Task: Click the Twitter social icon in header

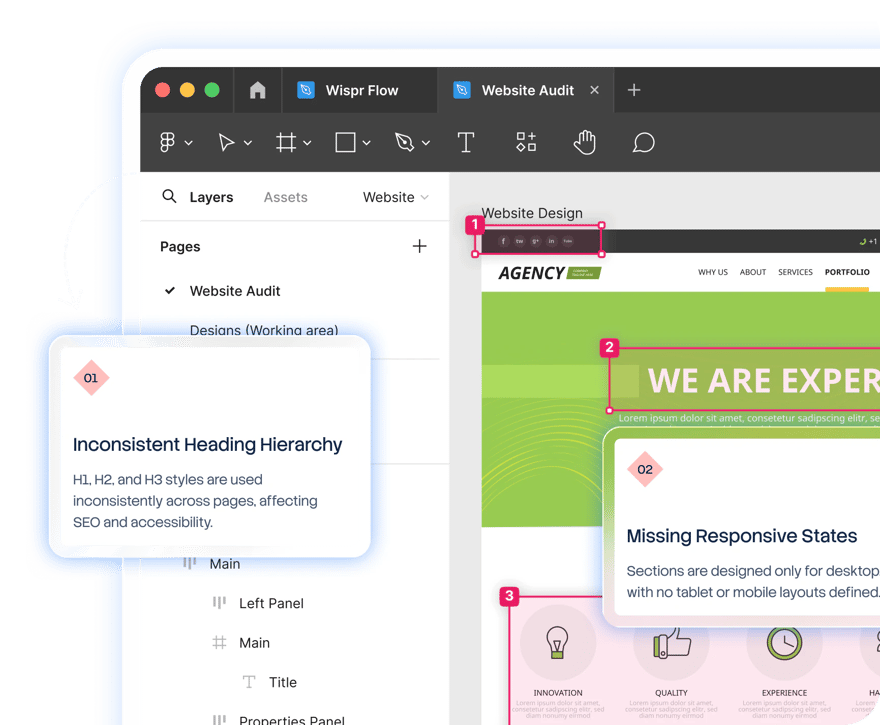Action: (520, 241)
